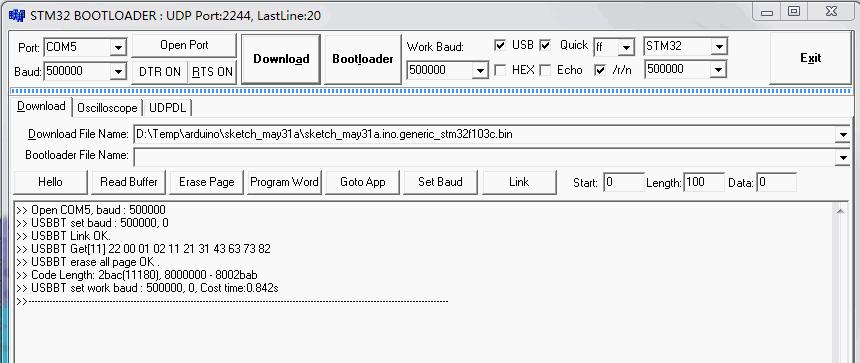Toggle the Quick checkbox

point(545,45)
